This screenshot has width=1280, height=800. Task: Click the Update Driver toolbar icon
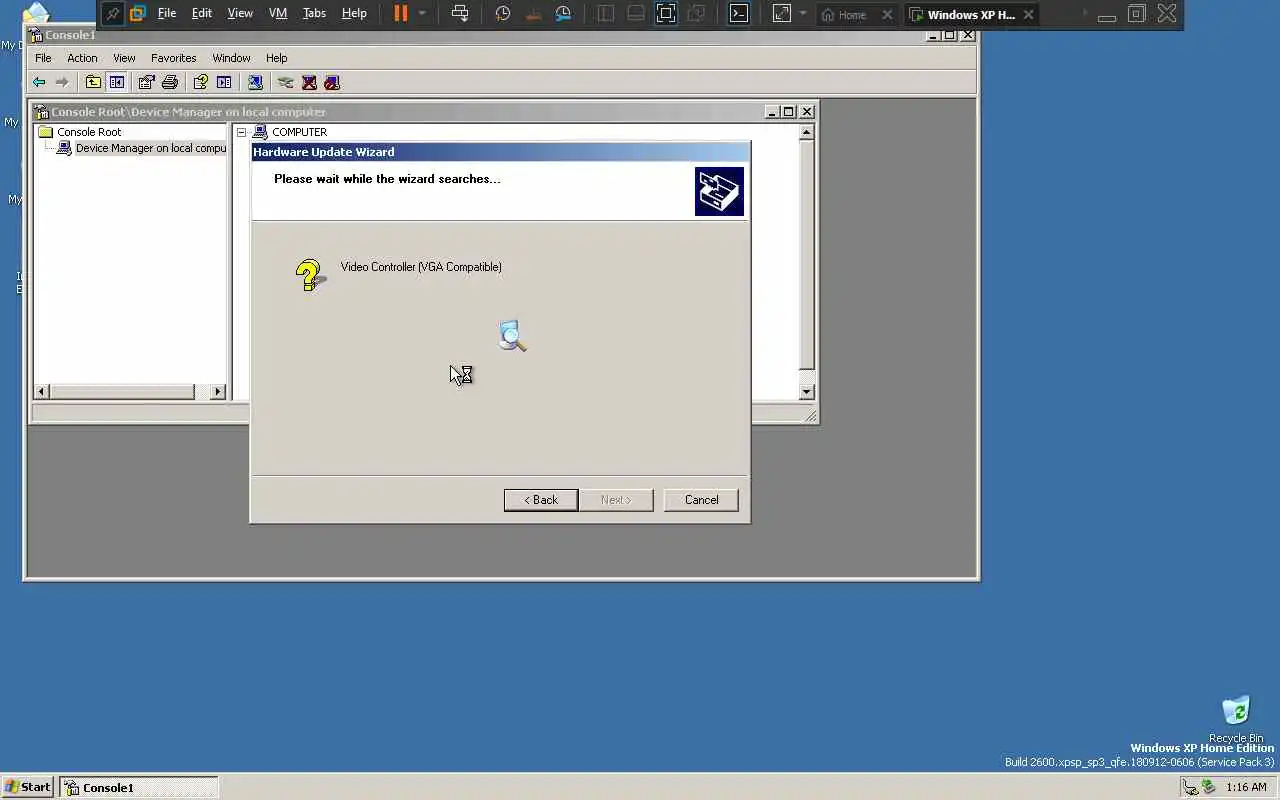[x=286, y=83]
